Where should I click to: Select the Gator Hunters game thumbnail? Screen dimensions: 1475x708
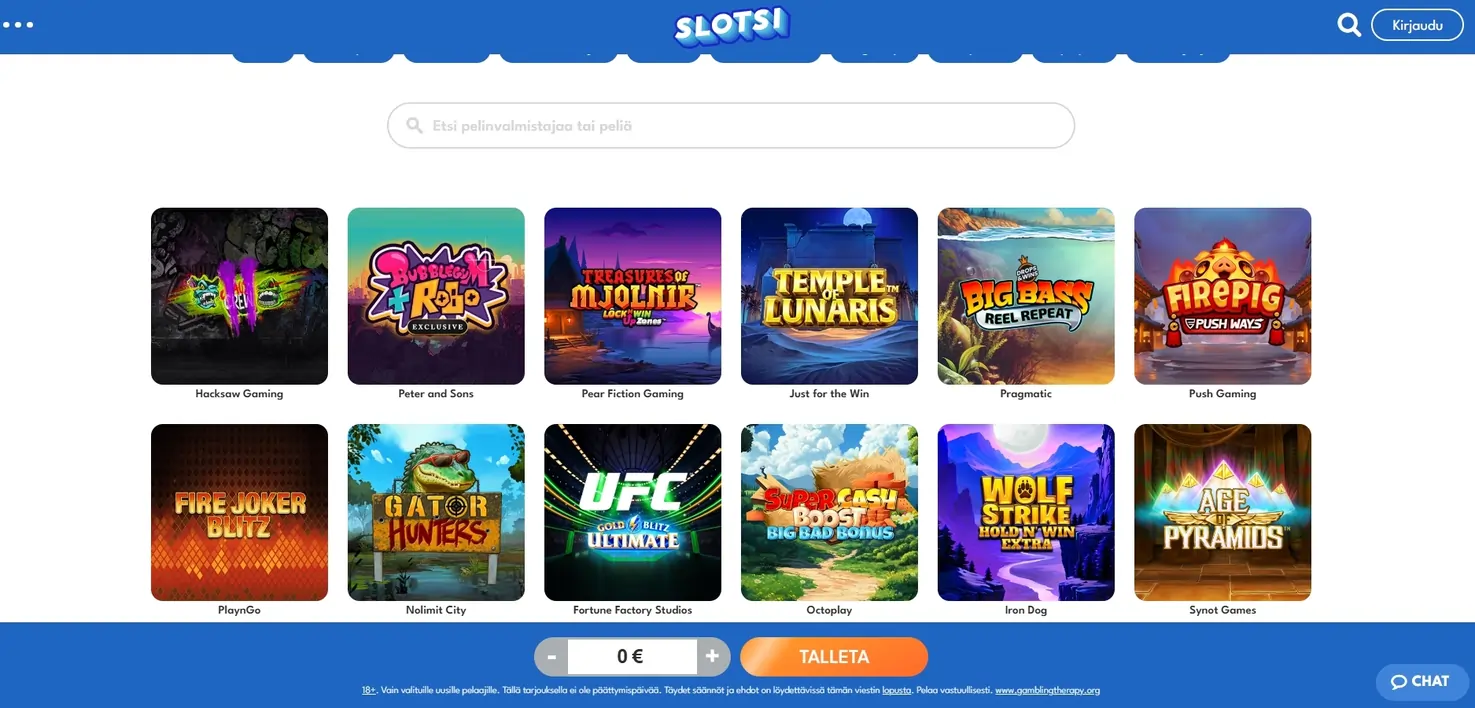click(436, 512)
